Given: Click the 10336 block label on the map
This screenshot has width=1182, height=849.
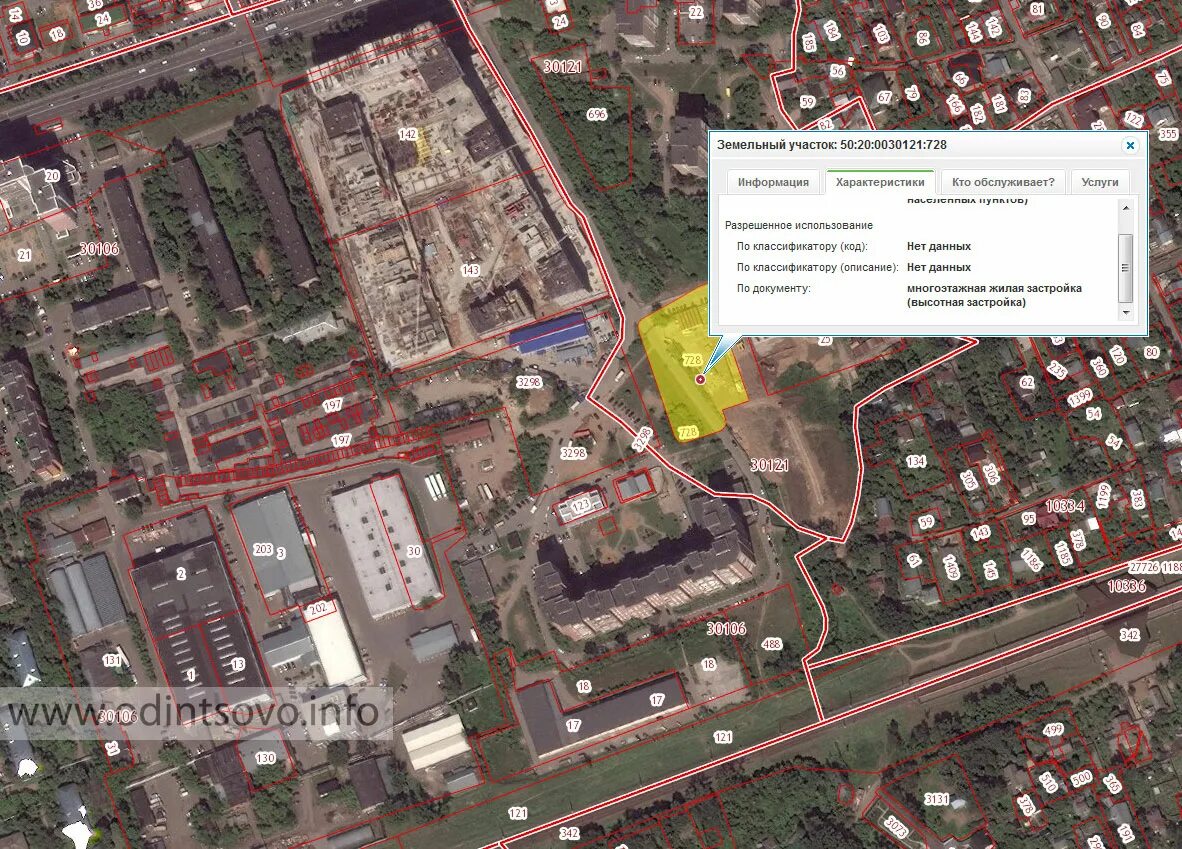Looking at the screenshot, I should pyautogui.click(x=1126, y=586).
